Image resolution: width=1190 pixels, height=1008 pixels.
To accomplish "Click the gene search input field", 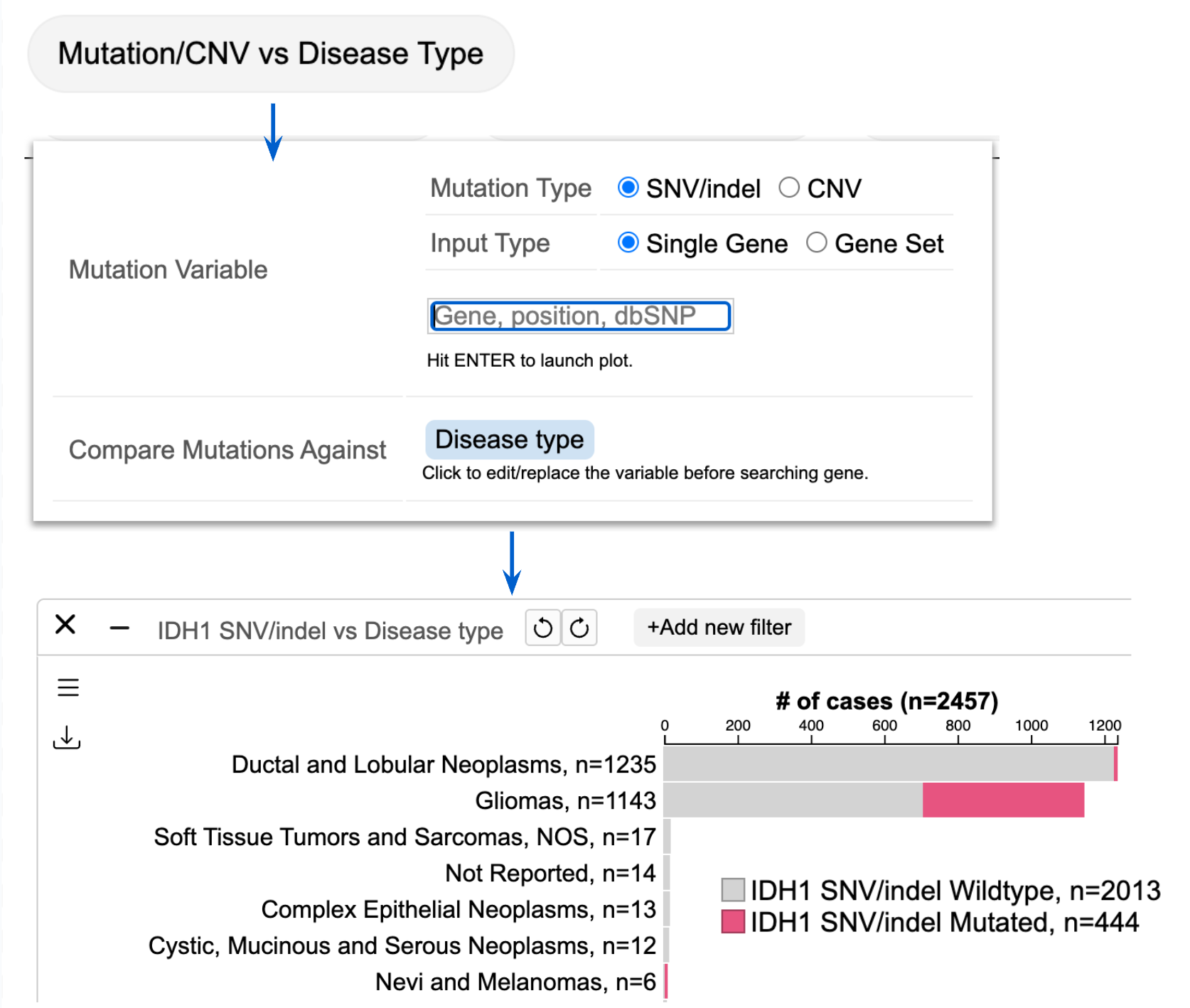I will pos(580,316).
